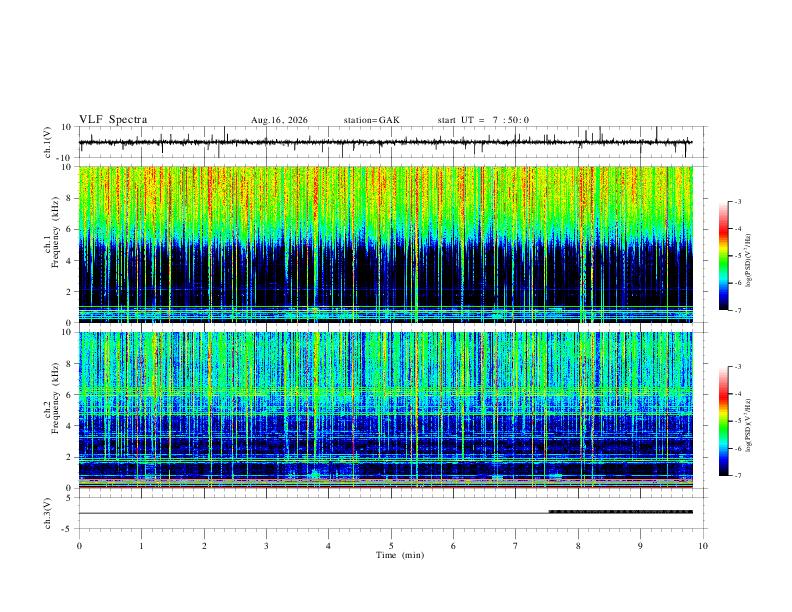The height and width of the screenshot is (612, 792).
Task: Select the 7-minute tick on time axis
Action: point(516,546)
